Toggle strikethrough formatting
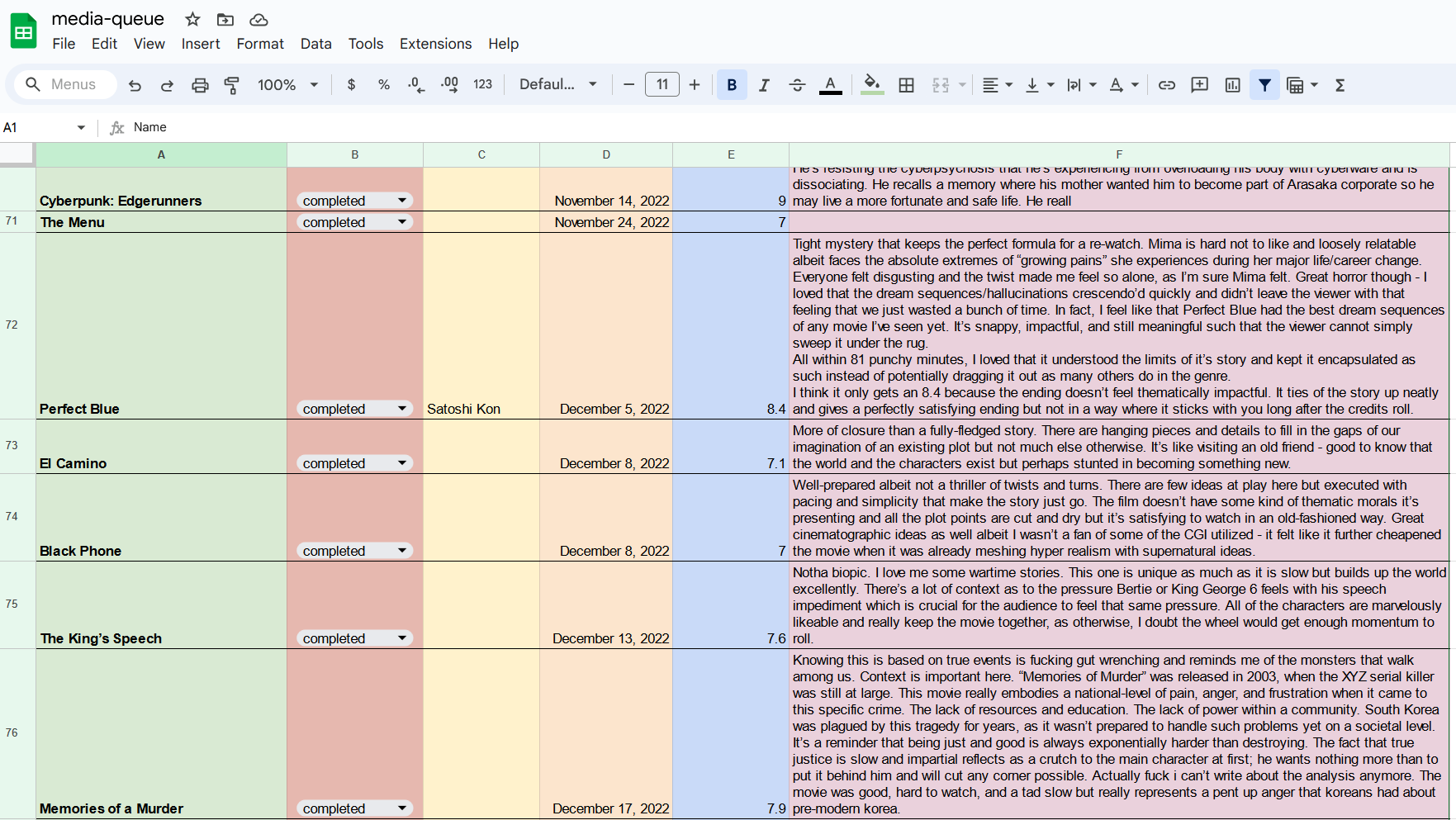The image size is (1456, 820). 797,84
